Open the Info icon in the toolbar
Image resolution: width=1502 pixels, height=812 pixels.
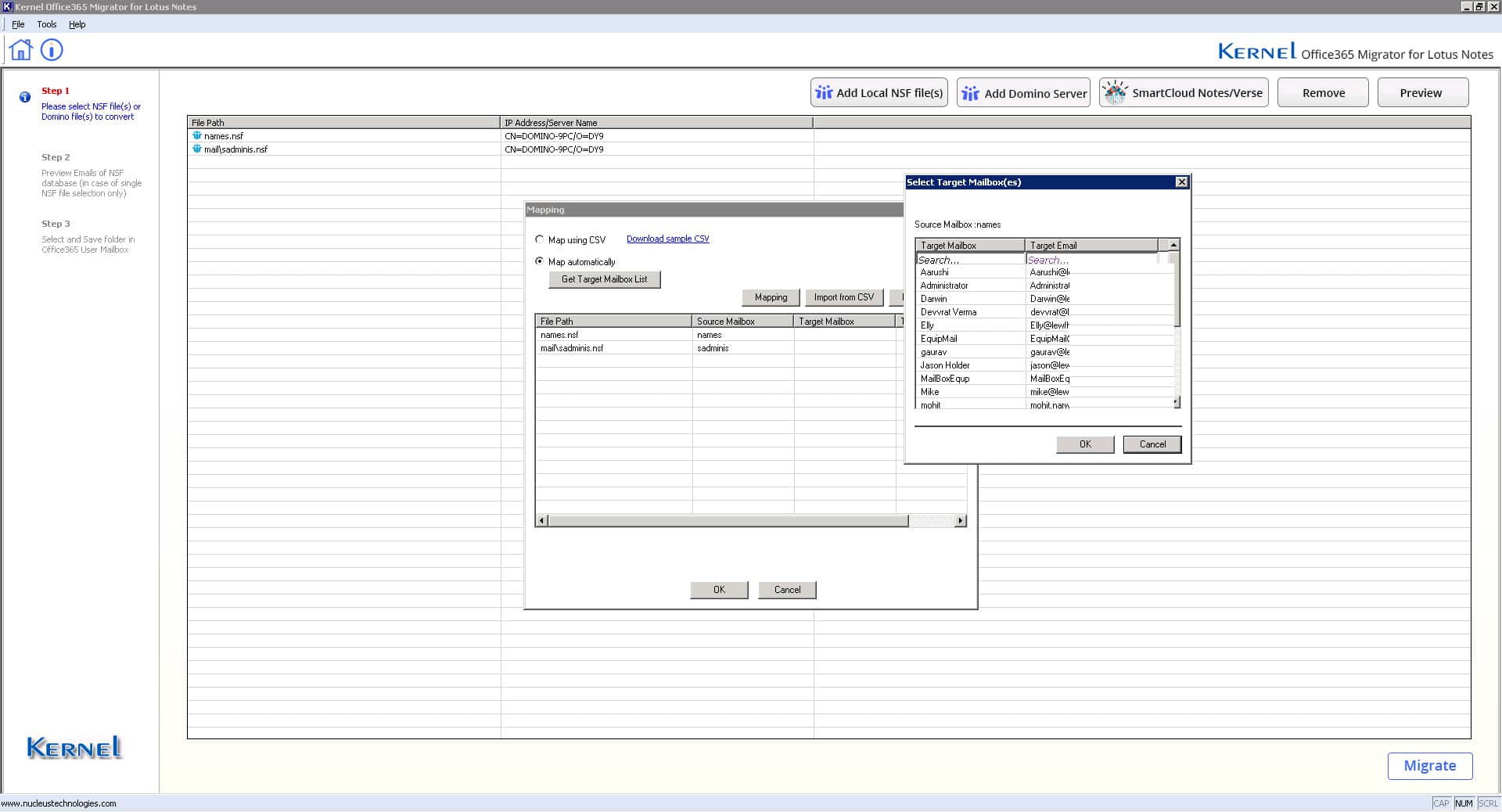(52, 50)
